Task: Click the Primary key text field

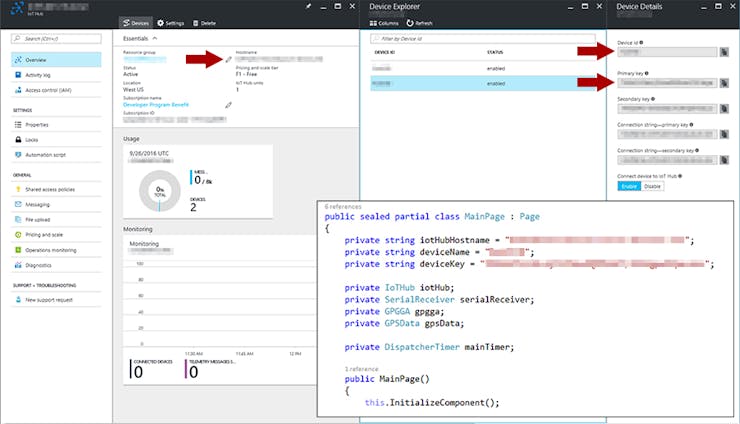Action: tap(667, 83)
